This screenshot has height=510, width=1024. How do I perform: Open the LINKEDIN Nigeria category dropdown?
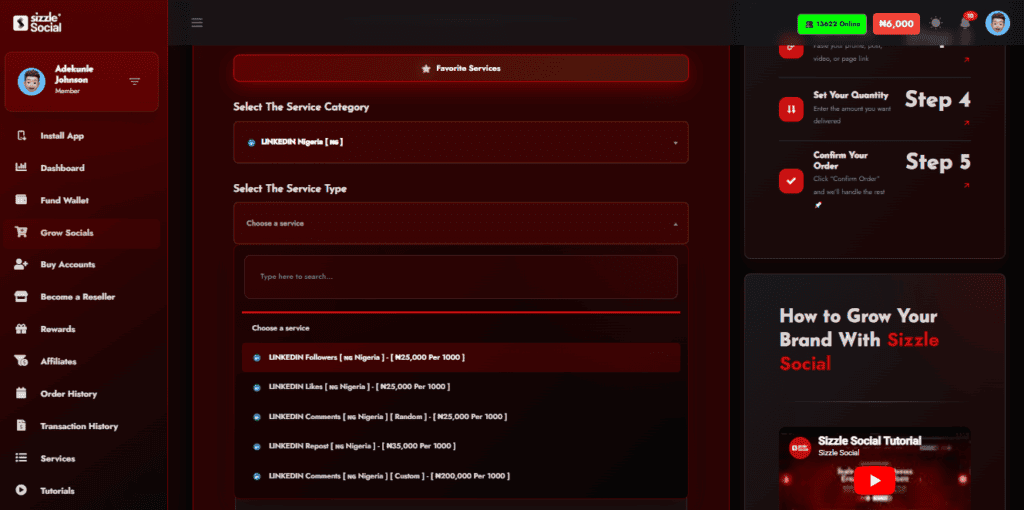461,142
